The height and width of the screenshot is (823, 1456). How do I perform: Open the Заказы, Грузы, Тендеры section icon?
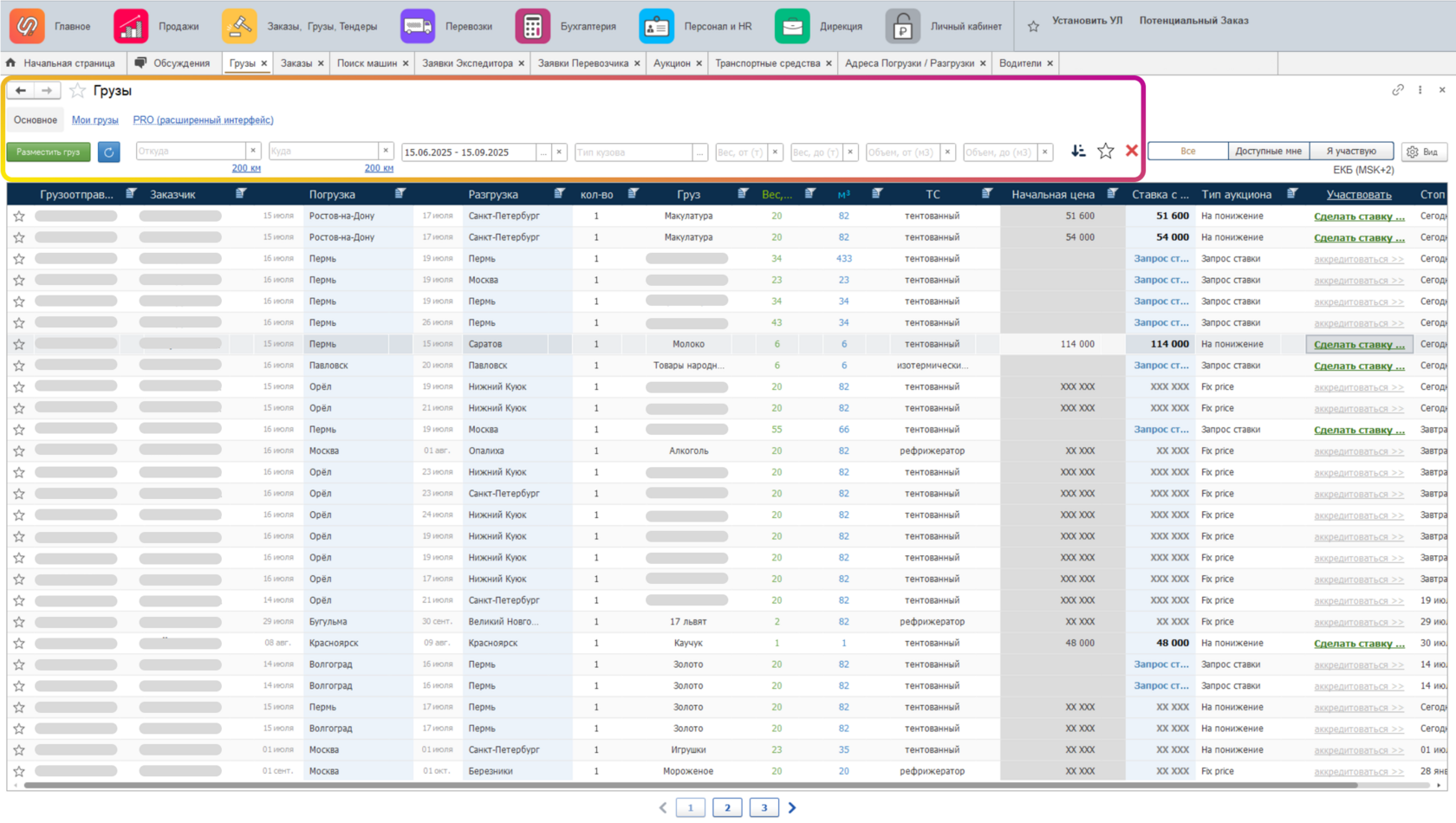(x=239, y=26)
